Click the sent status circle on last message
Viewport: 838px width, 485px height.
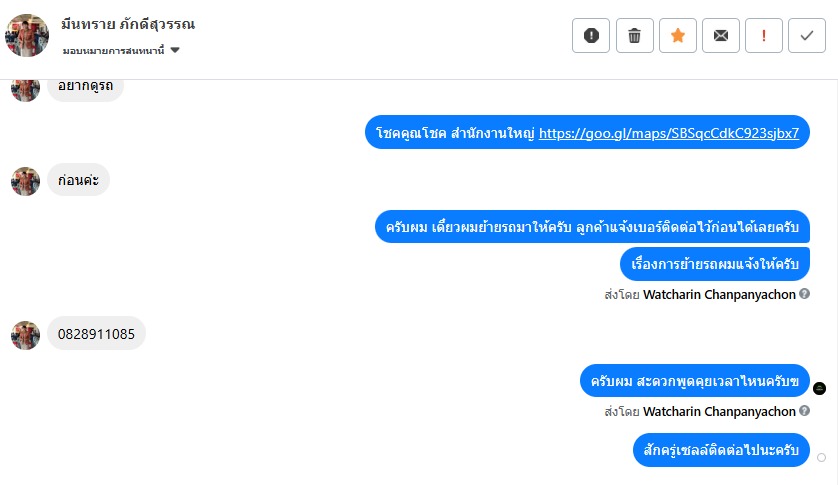click(821, 457)
